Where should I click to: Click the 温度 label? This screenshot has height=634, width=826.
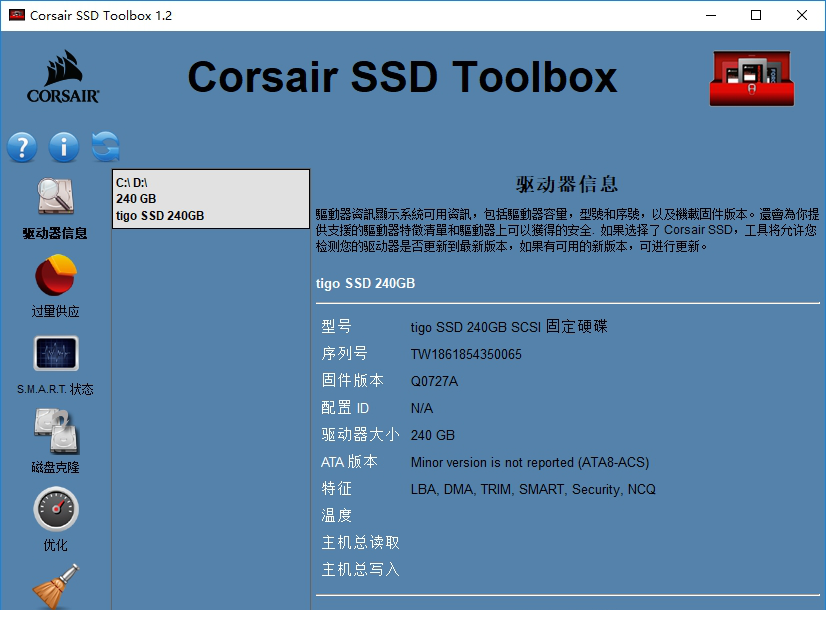(x=336, y=516)
